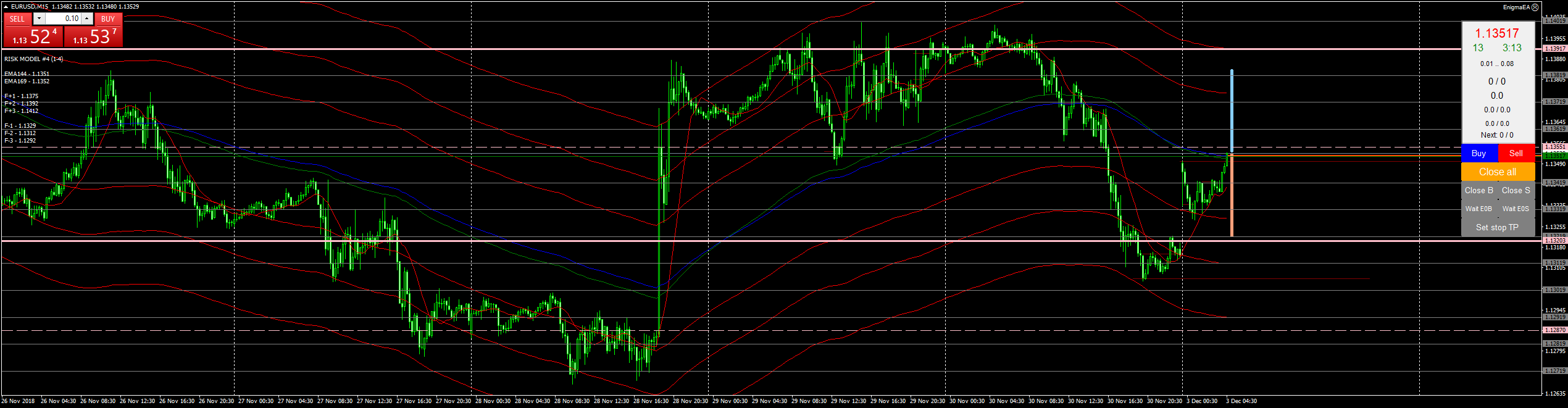The width and height of the screenshot is (1568, 408).
Task: Click the Next: 0 / 0 text
Action: [1497, 135]
